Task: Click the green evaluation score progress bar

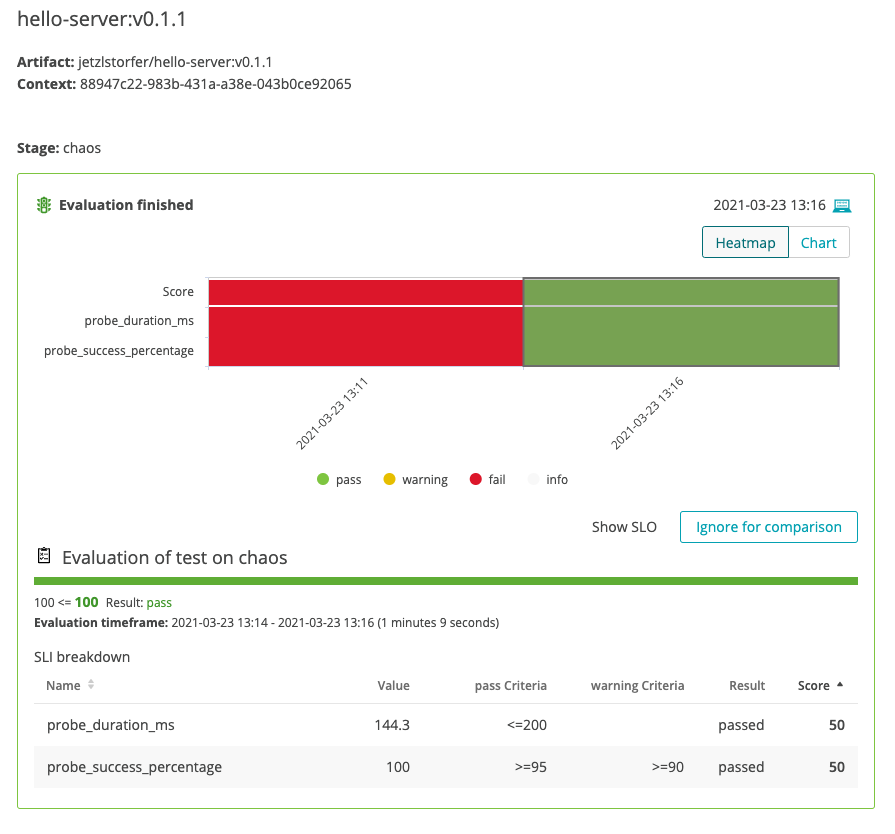Action: 446,581
